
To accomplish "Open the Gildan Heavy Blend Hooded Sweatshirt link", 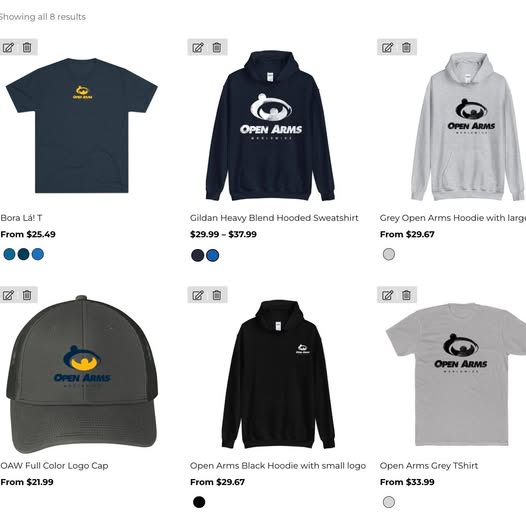I will 274,218.
